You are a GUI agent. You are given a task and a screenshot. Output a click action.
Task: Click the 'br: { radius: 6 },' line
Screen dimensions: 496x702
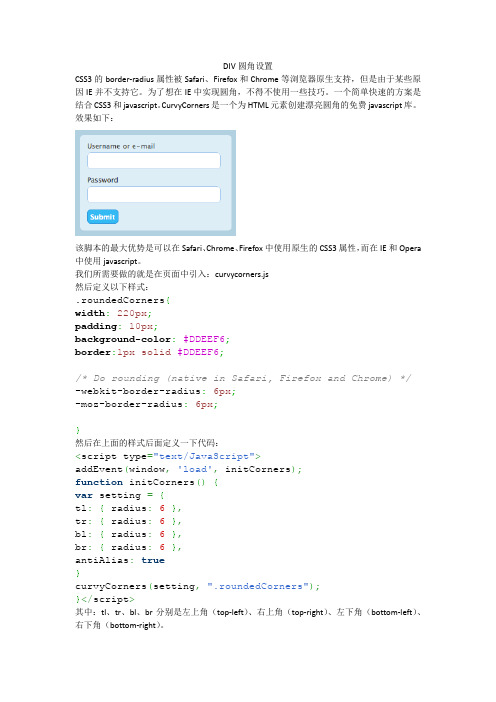tap(128, 547)
